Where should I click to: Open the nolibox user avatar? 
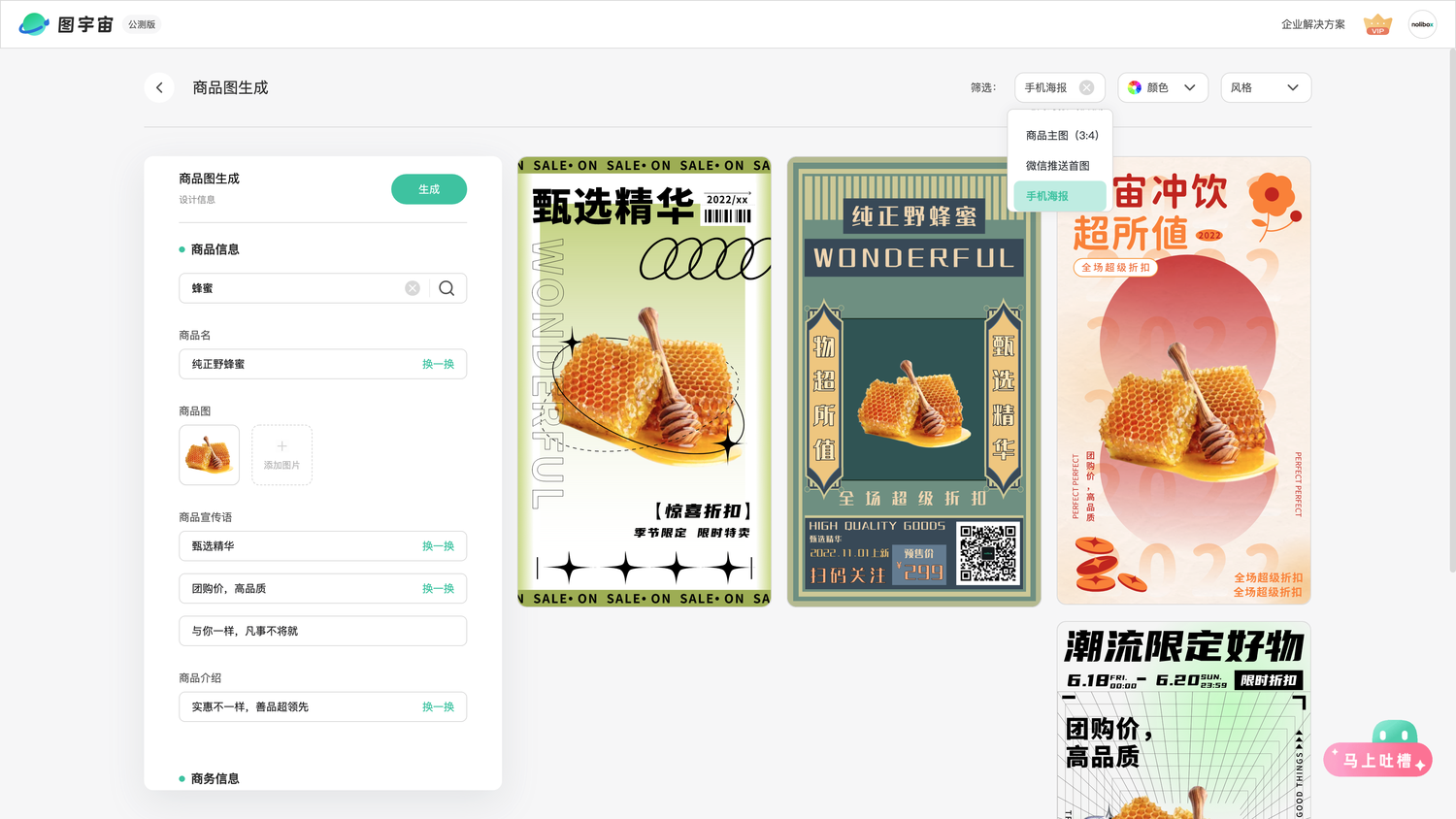pyautogui.click(x=1422, y=24)
